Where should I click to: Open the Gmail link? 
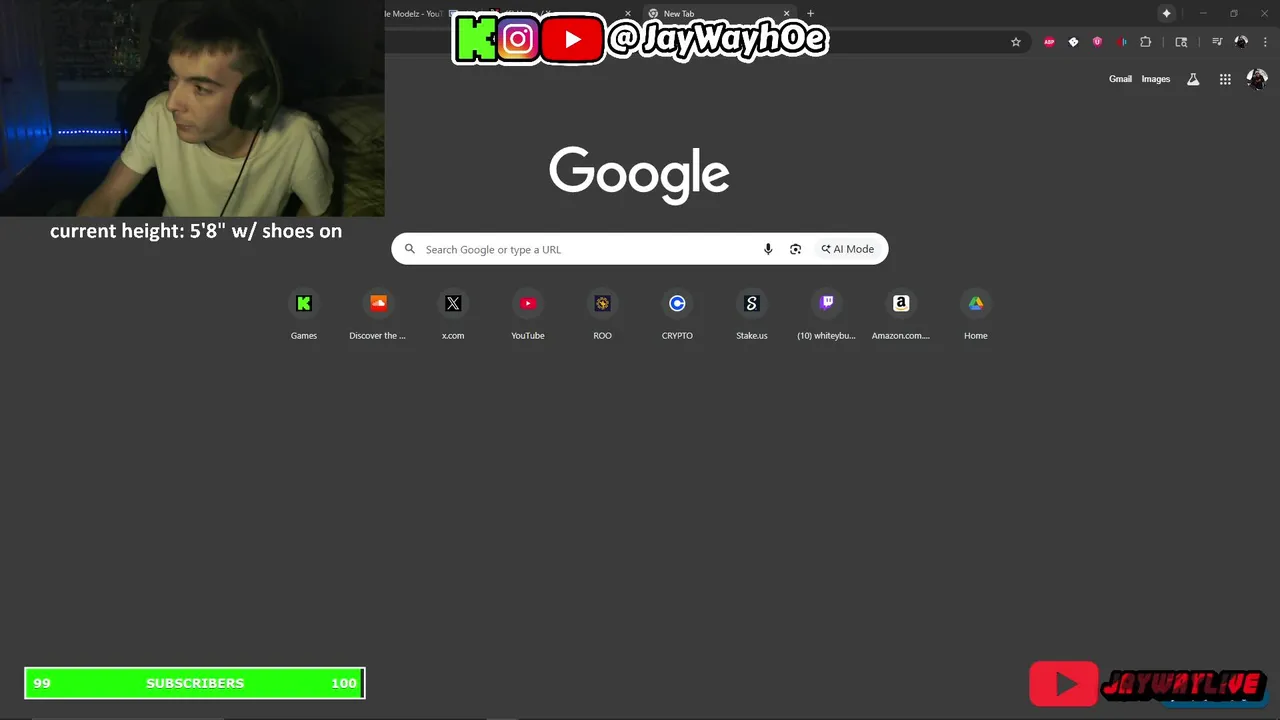pos(1120,79)
